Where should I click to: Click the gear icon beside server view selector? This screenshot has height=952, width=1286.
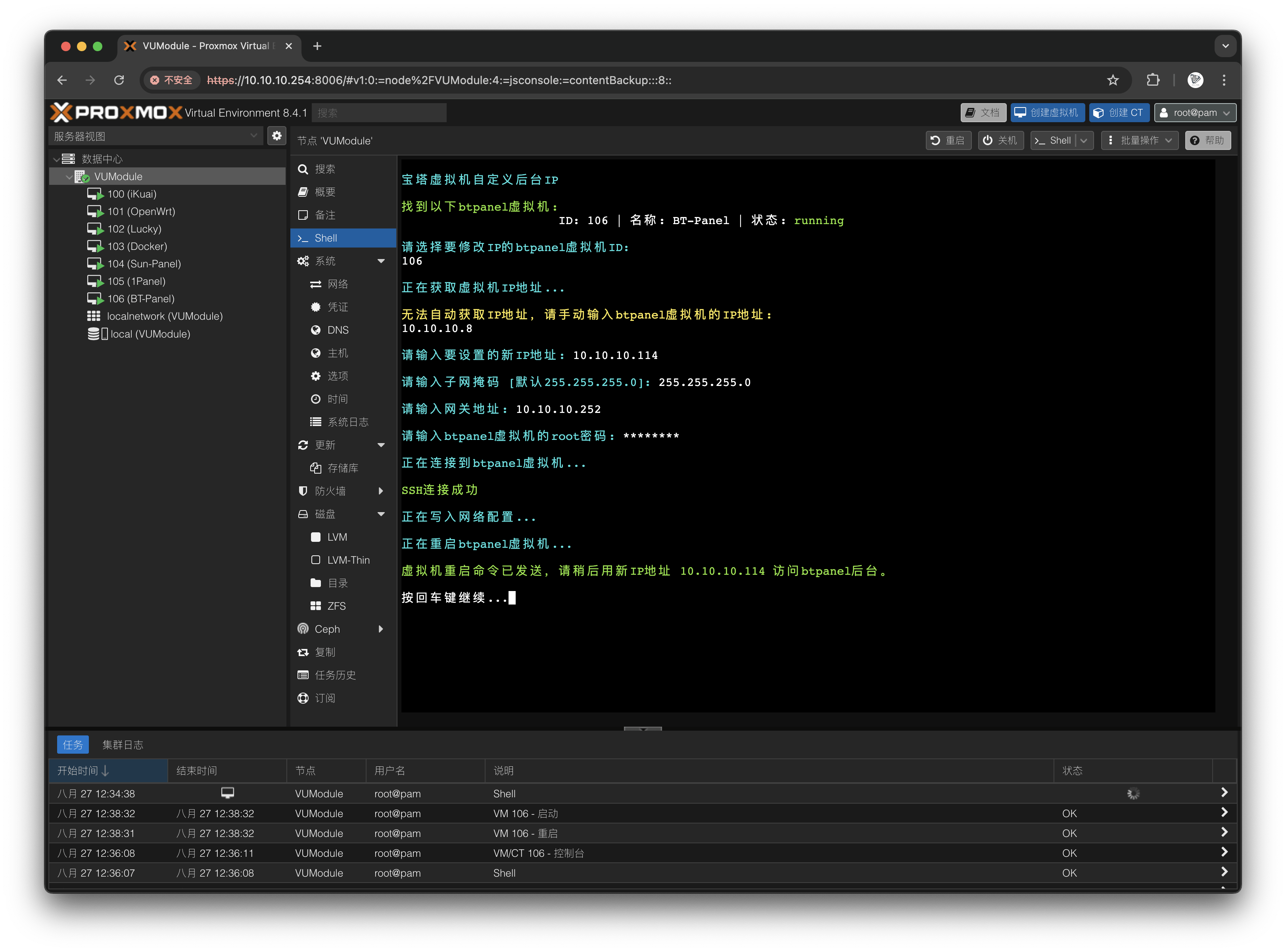[276, 136]
